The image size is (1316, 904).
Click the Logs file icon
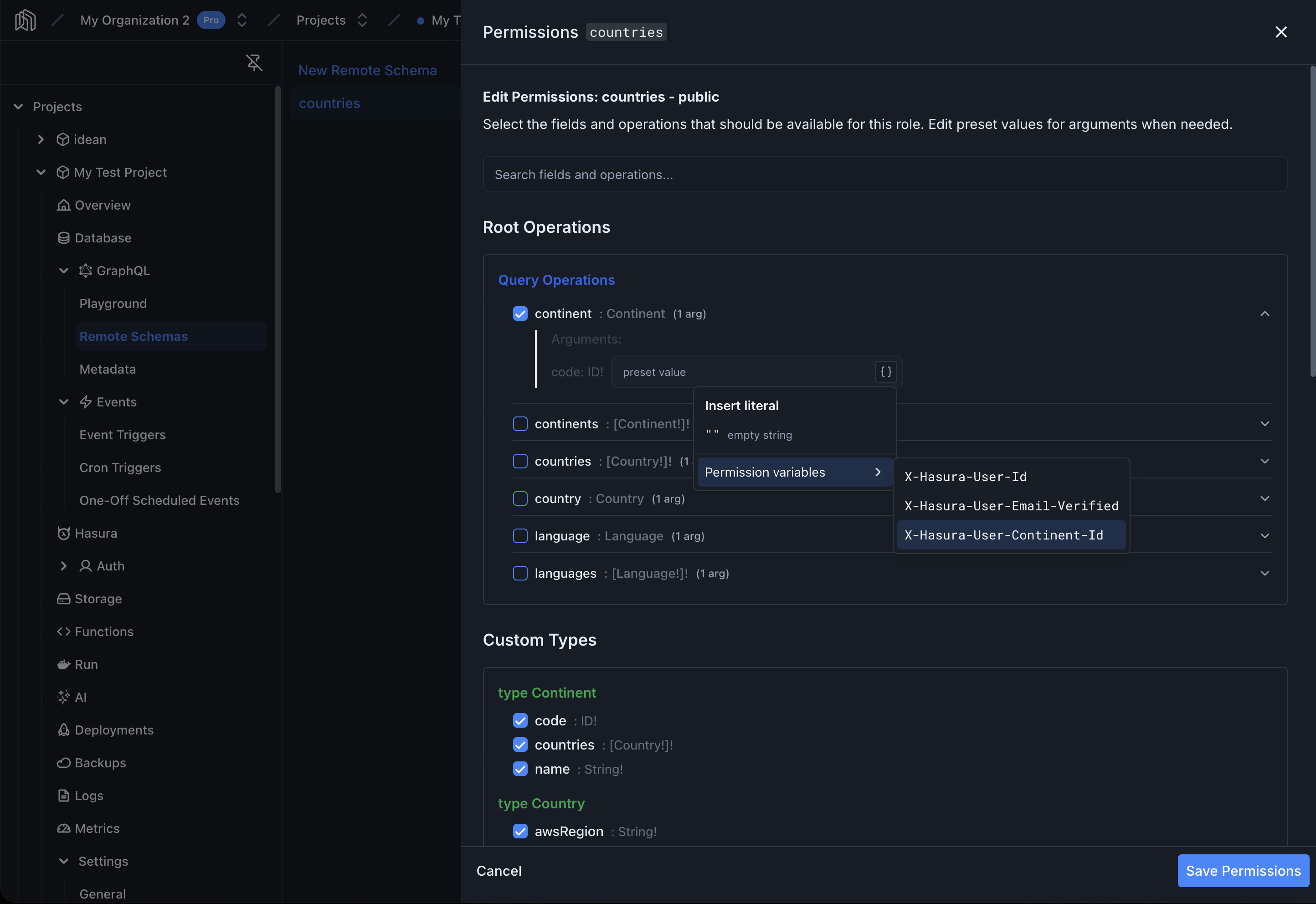tap(63, 796)
